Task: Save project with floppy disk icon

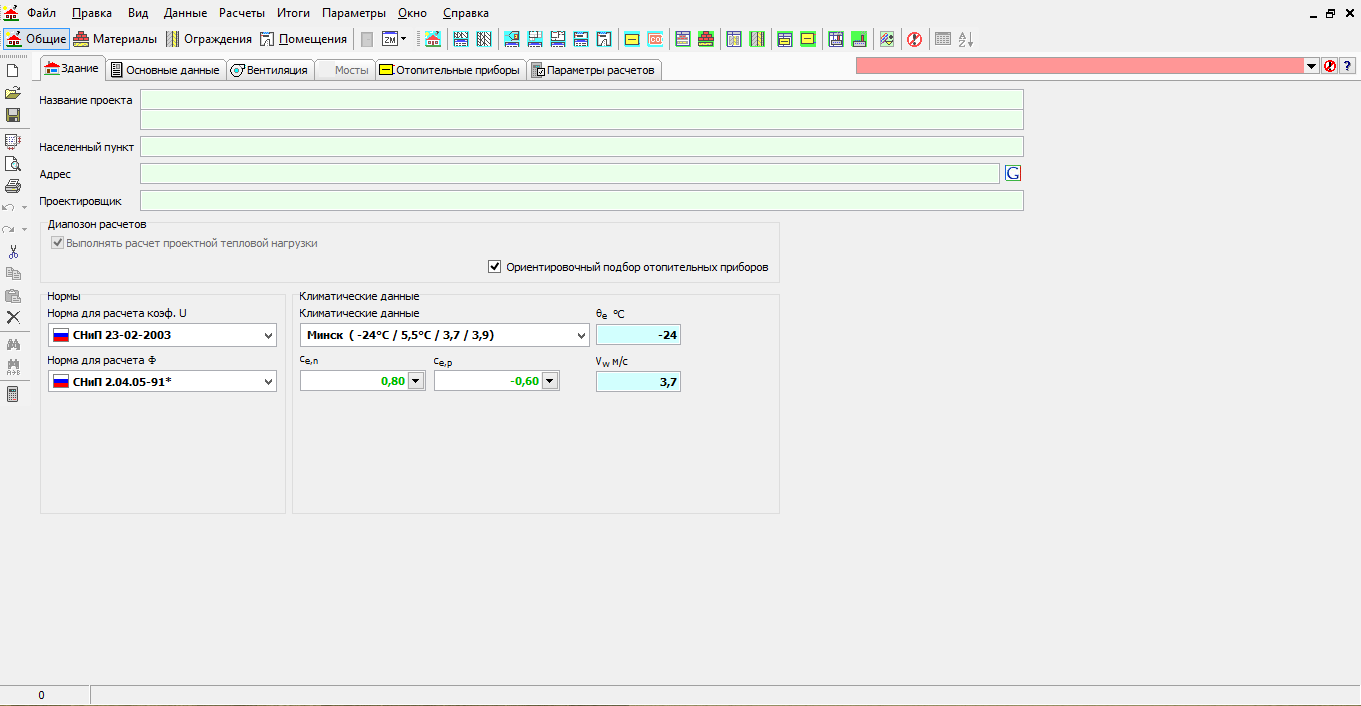Action: [x=13, y=115]
